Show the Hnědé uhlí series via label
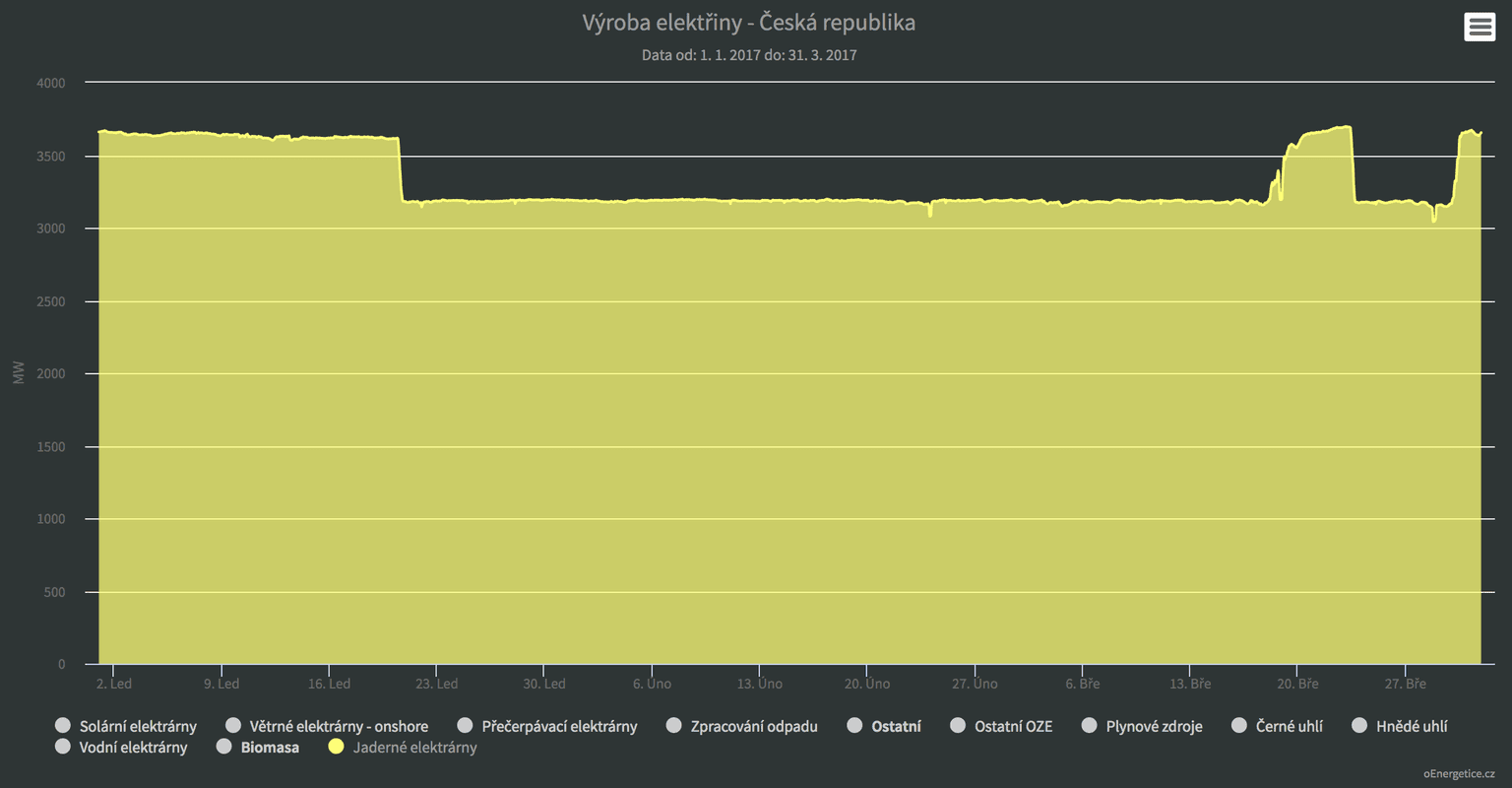 [x=1411, y=727]
